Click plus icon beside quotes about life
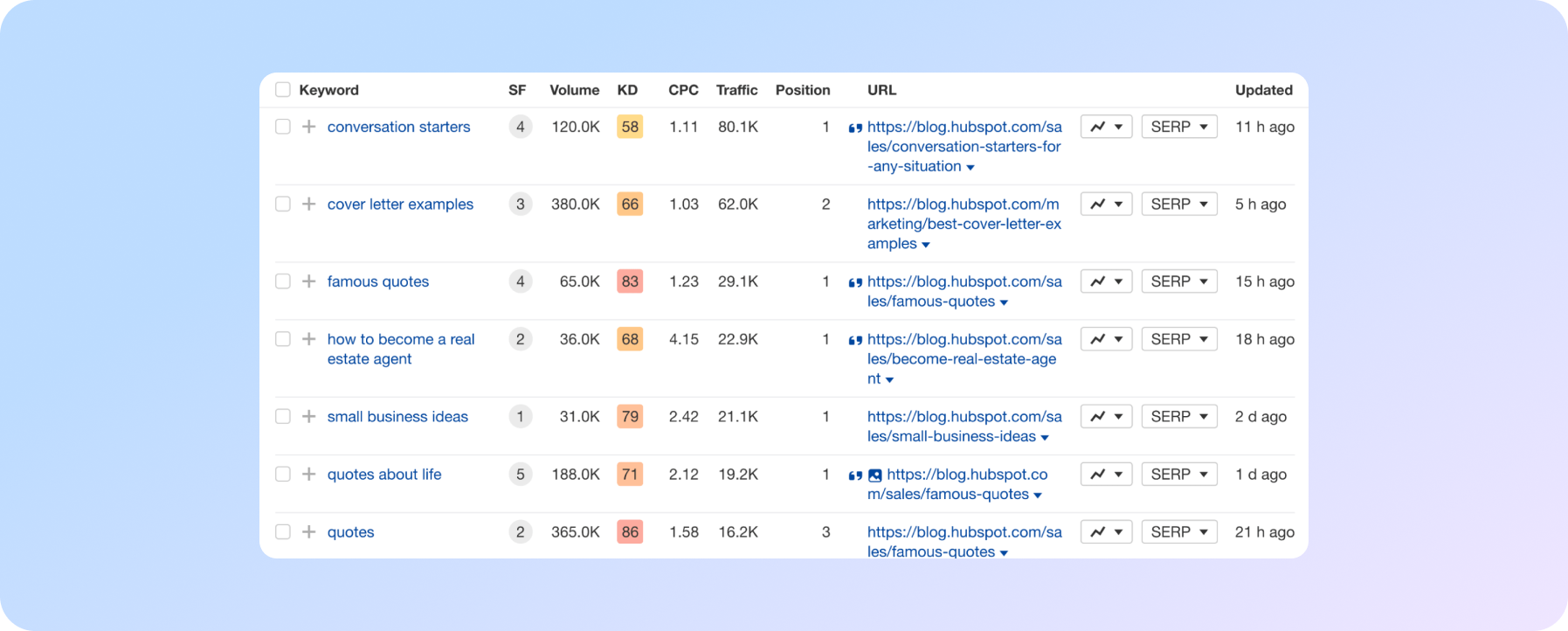The height and width of the screenshot is (631, 1568). pyautogui.click(x=308, y=474)
